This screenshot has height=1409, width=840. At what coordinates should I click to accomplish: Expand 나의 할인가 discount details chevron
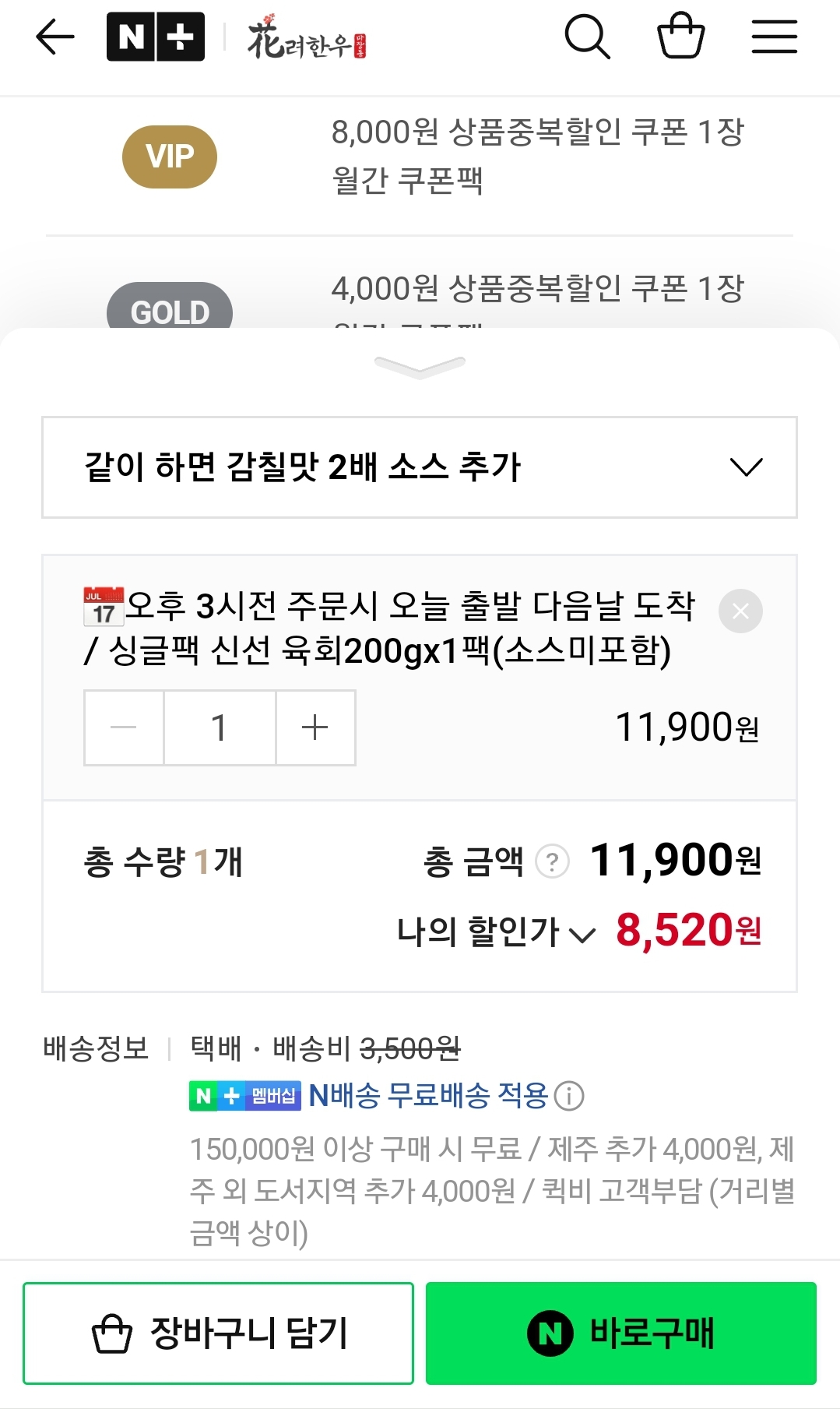(582, 934)
